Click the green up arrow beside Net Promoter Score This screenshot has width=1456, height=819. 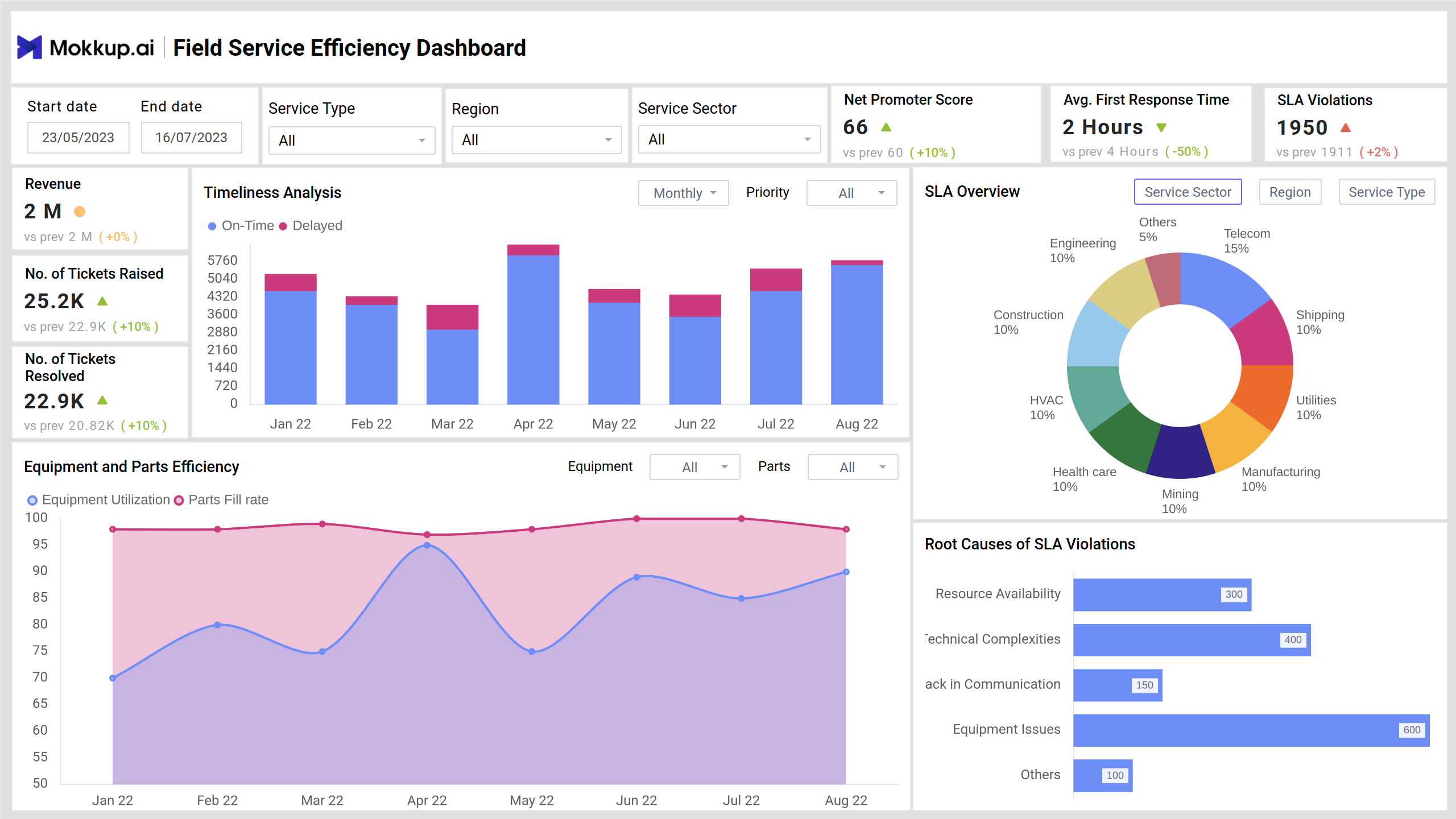click(886, 127)
